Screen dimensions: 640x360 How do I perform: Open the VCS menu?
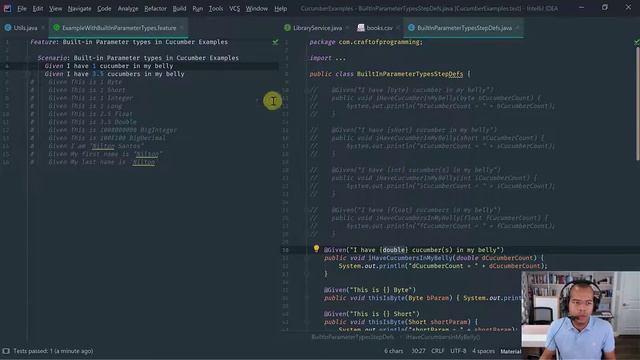point(234,9)
